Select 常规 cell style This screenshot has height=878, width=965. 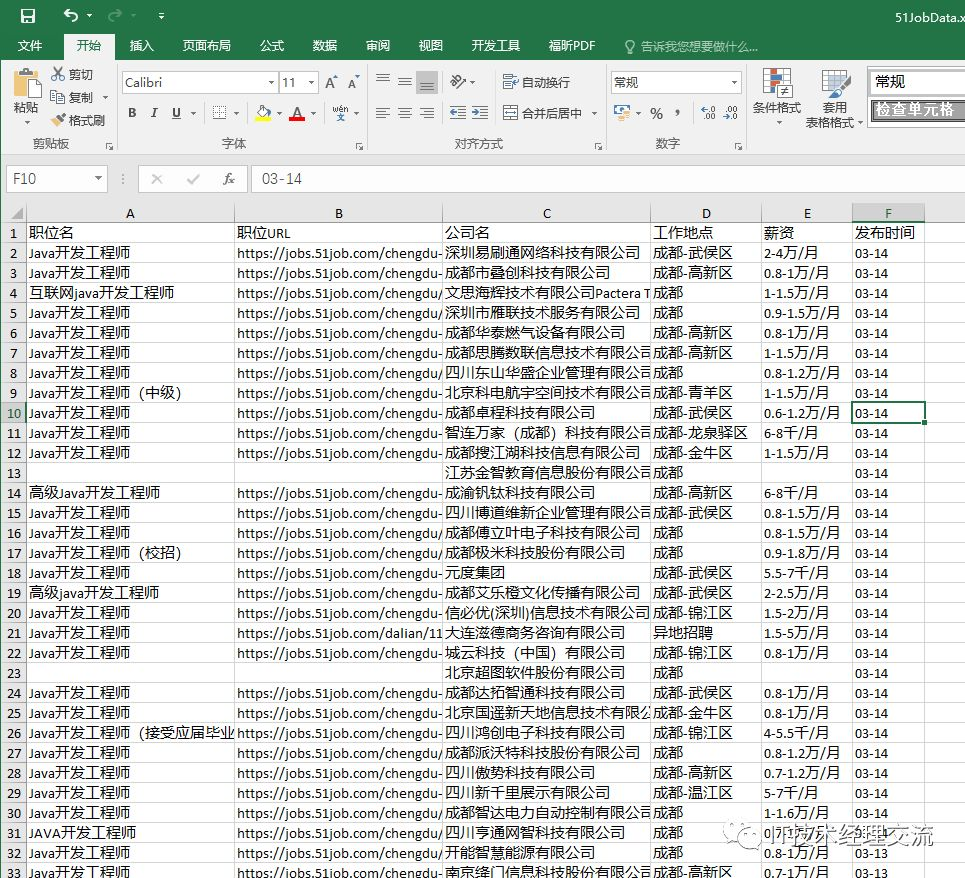coord(918,82)
